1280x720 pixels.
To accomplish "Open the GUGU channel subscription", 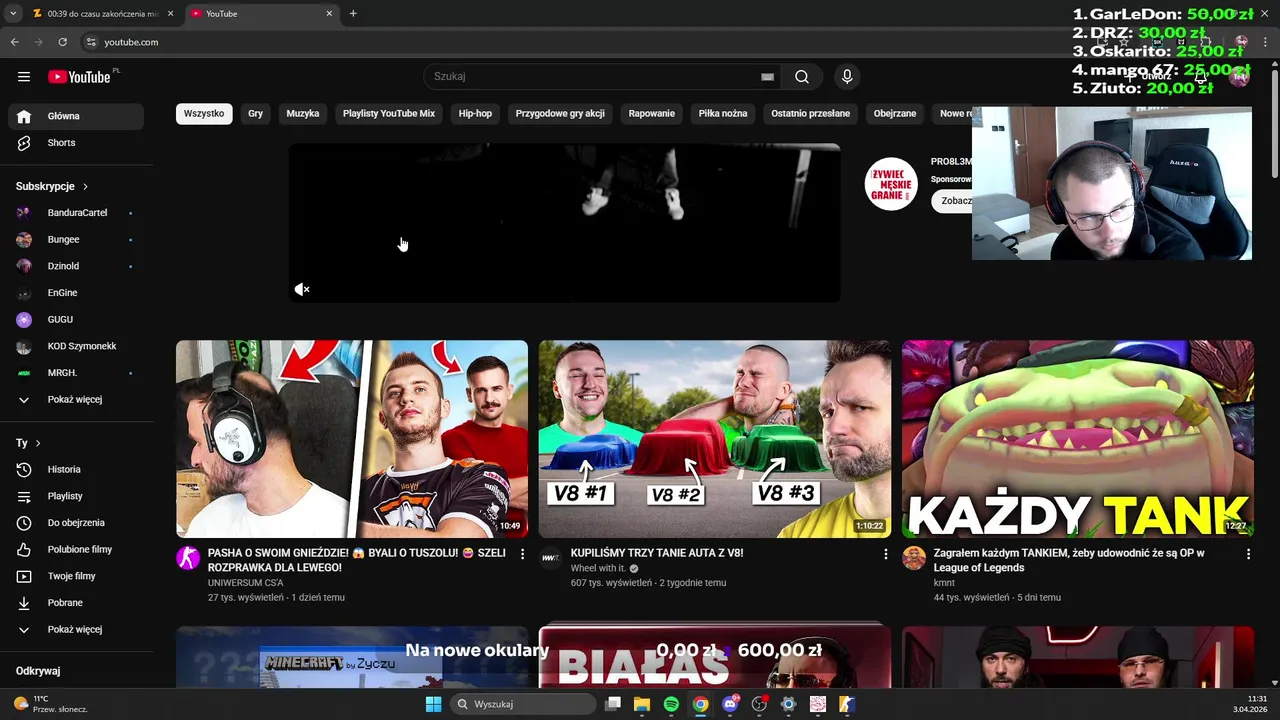I will [76, 320].
